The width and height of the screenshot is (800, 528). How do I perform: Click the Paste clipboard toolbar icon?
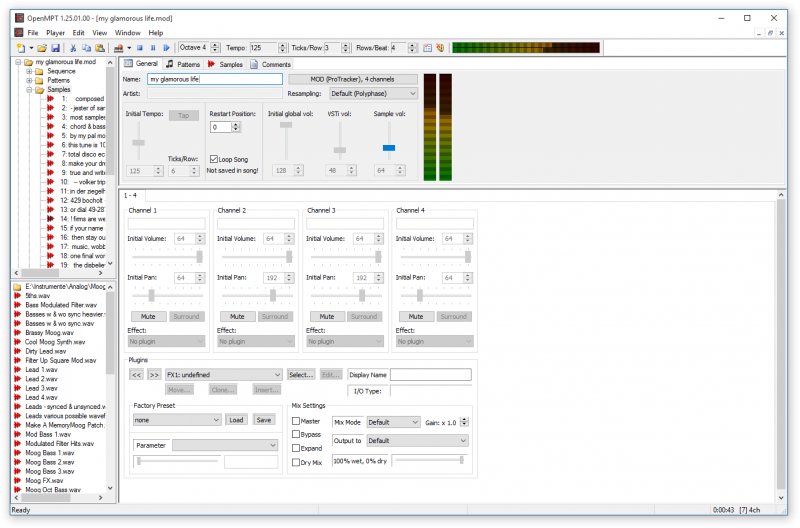100,48
